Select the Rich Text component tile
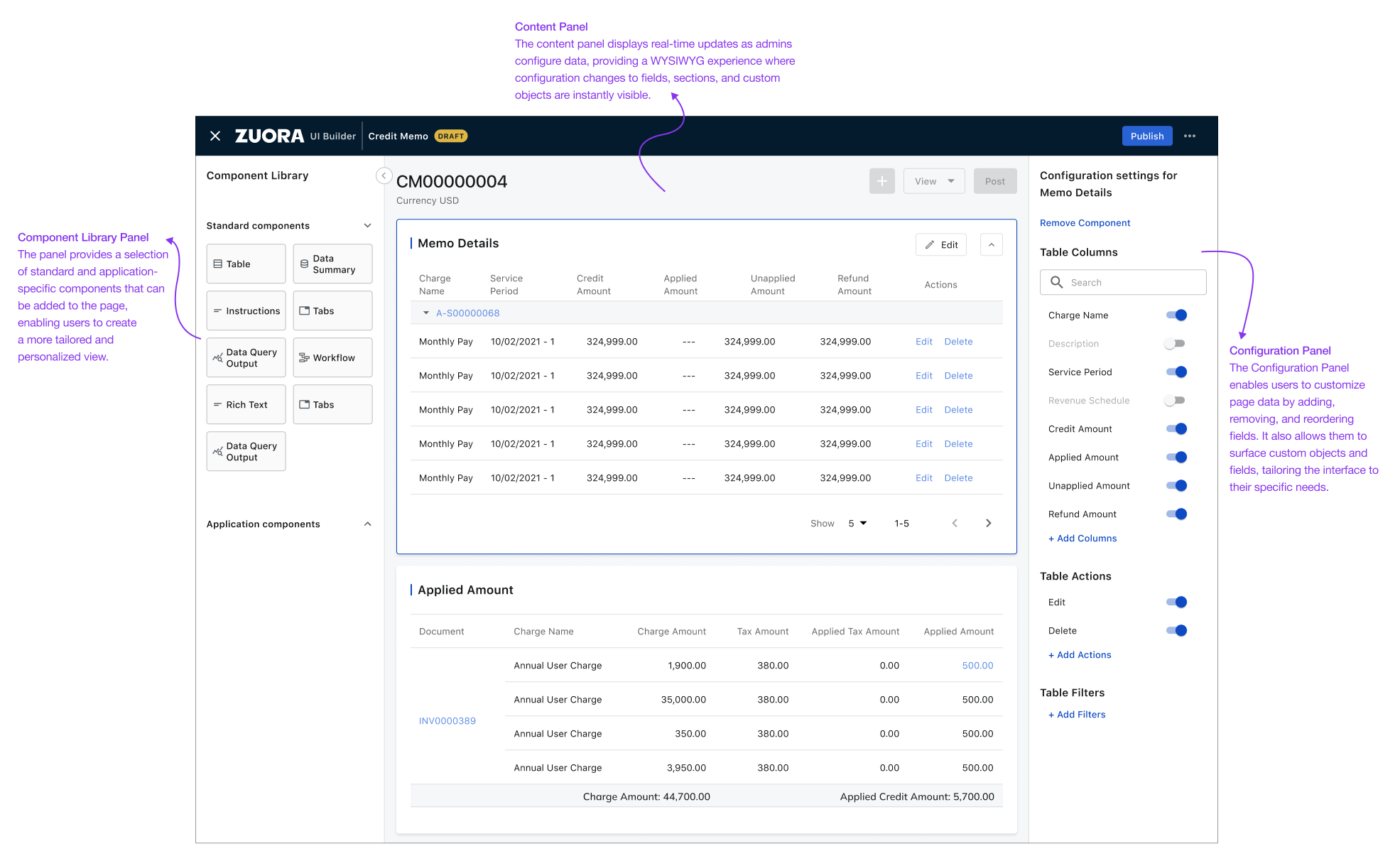Viewport: 1400px width, 861px height. pyautogui.click(x=246, y=404)
